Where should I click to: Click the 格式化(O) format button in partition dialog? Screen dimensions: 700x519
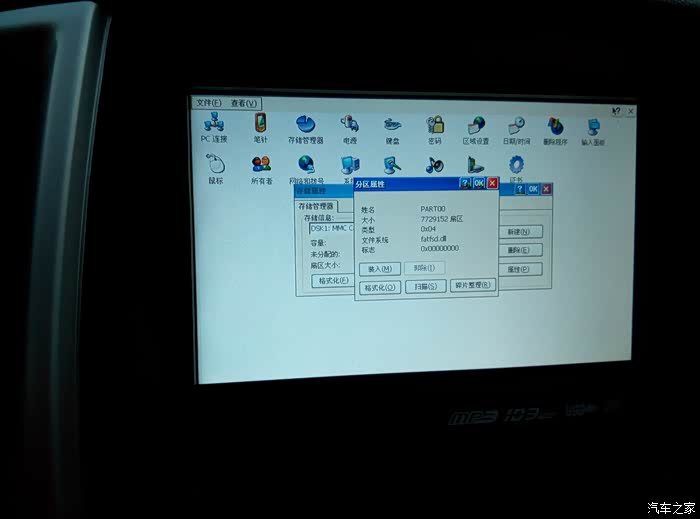pos(380,287)
